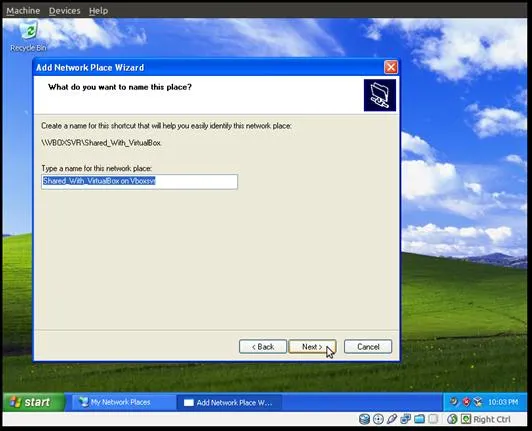This screenshot has height=431, width=532.
Task: Click the 'Type a name for this network place' label
Action: pyautogui.click(x=97, y=168)
